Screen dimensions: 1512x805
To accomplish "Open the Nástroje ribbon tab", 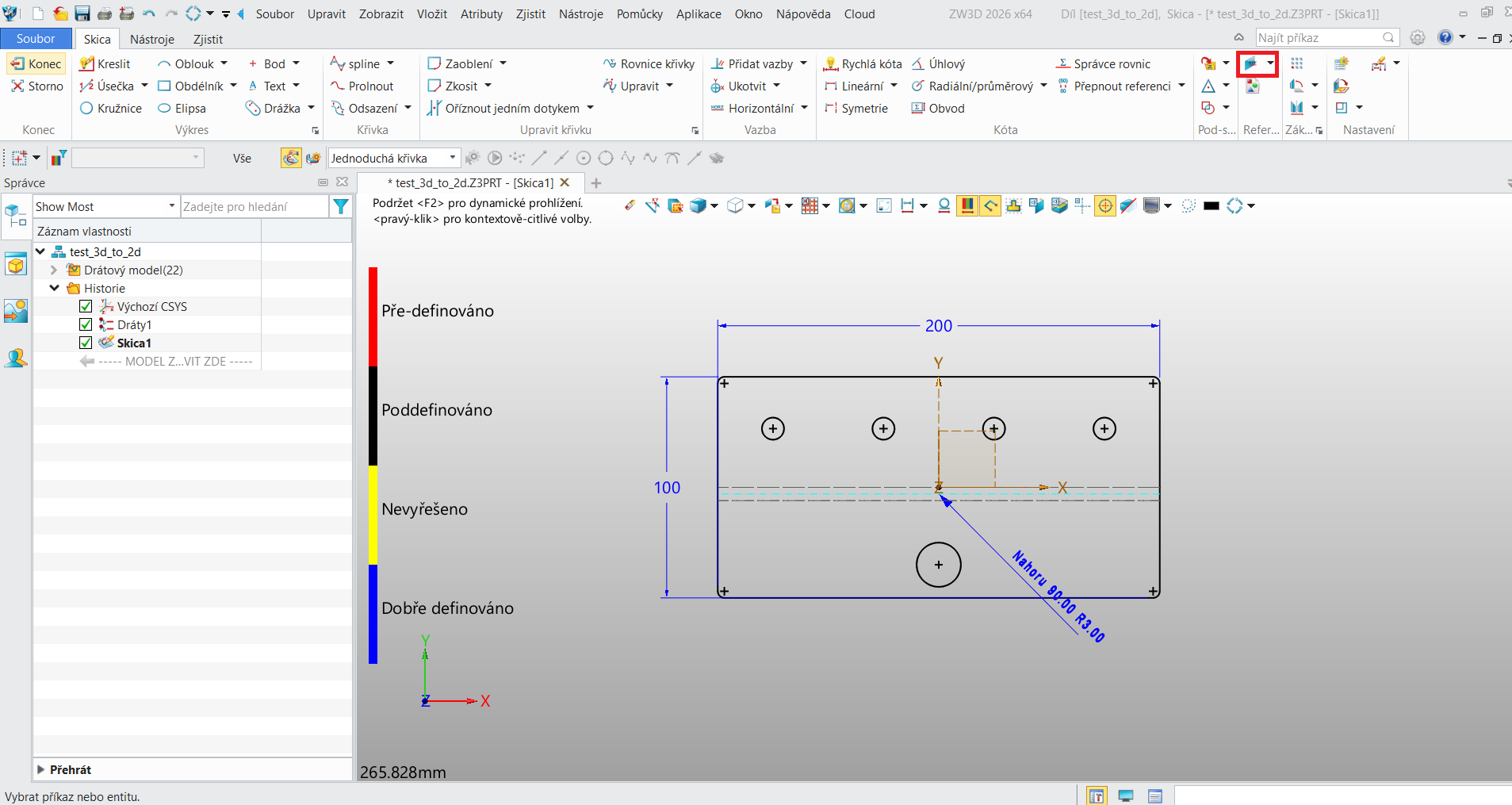I will coord(152,39).
